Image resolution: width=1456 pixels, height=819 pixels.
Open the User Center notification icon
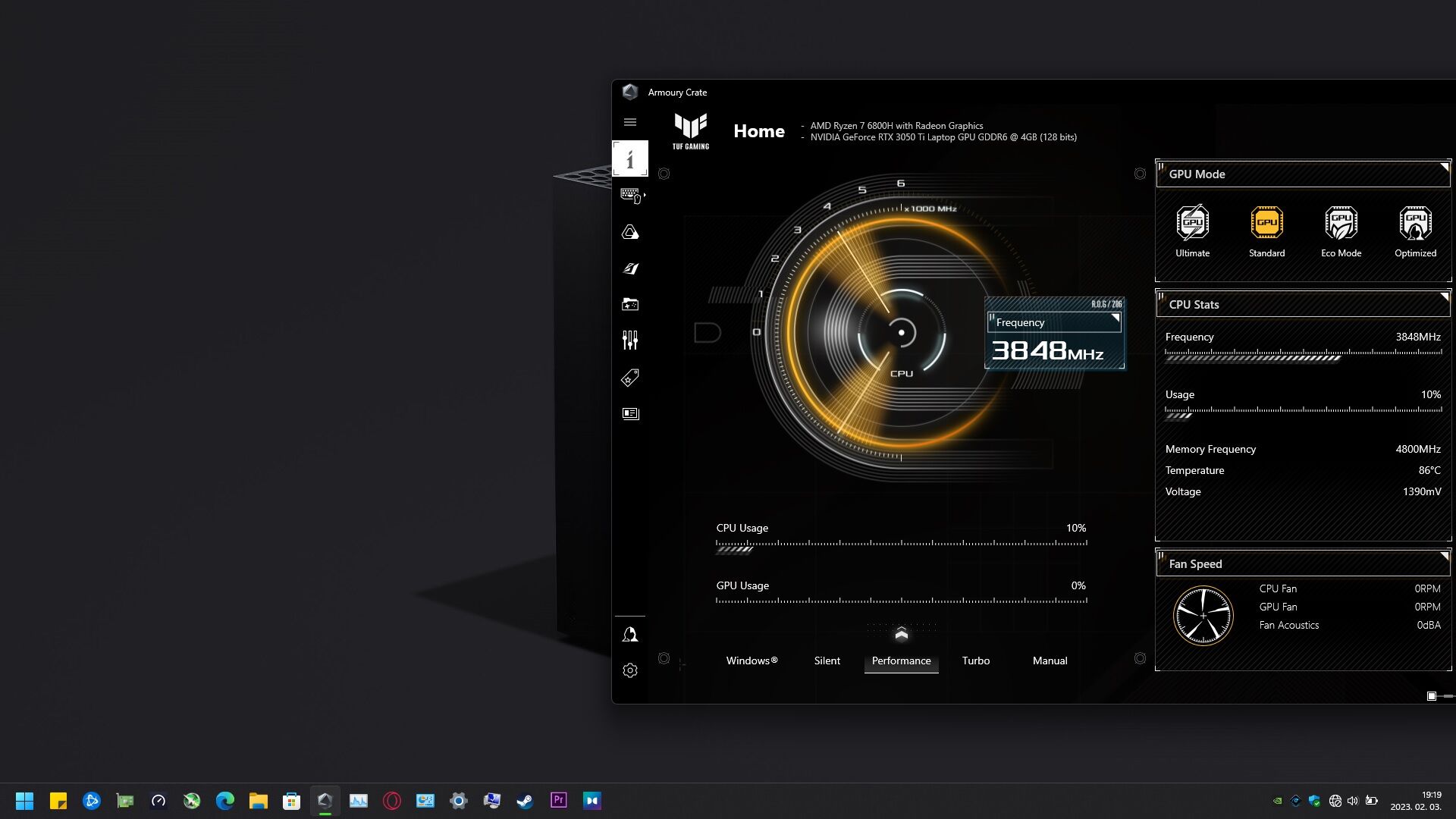pos(630,635)
